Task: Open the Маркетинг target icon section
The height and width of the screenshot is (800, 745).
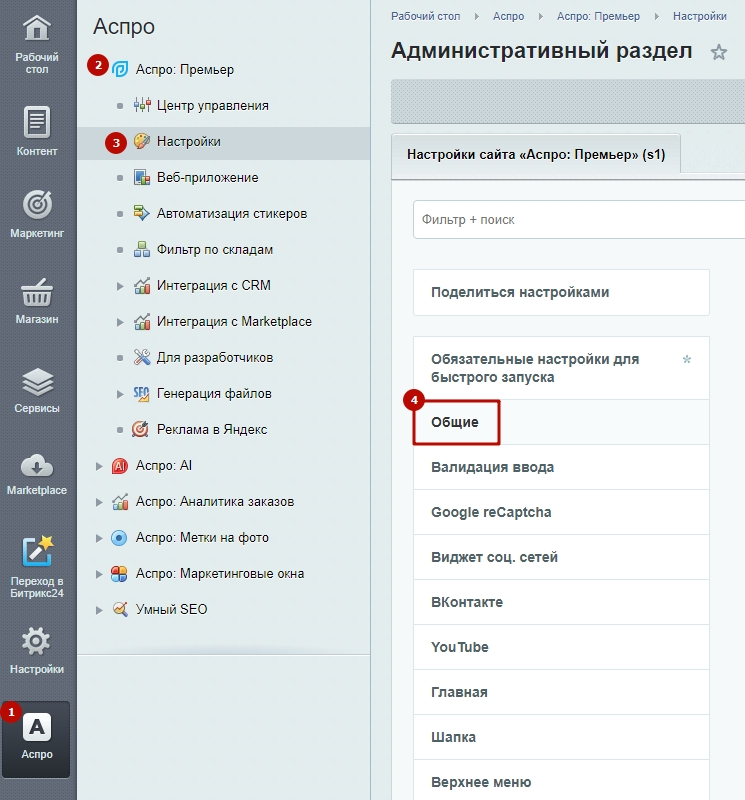Action: tap(37, 213)
